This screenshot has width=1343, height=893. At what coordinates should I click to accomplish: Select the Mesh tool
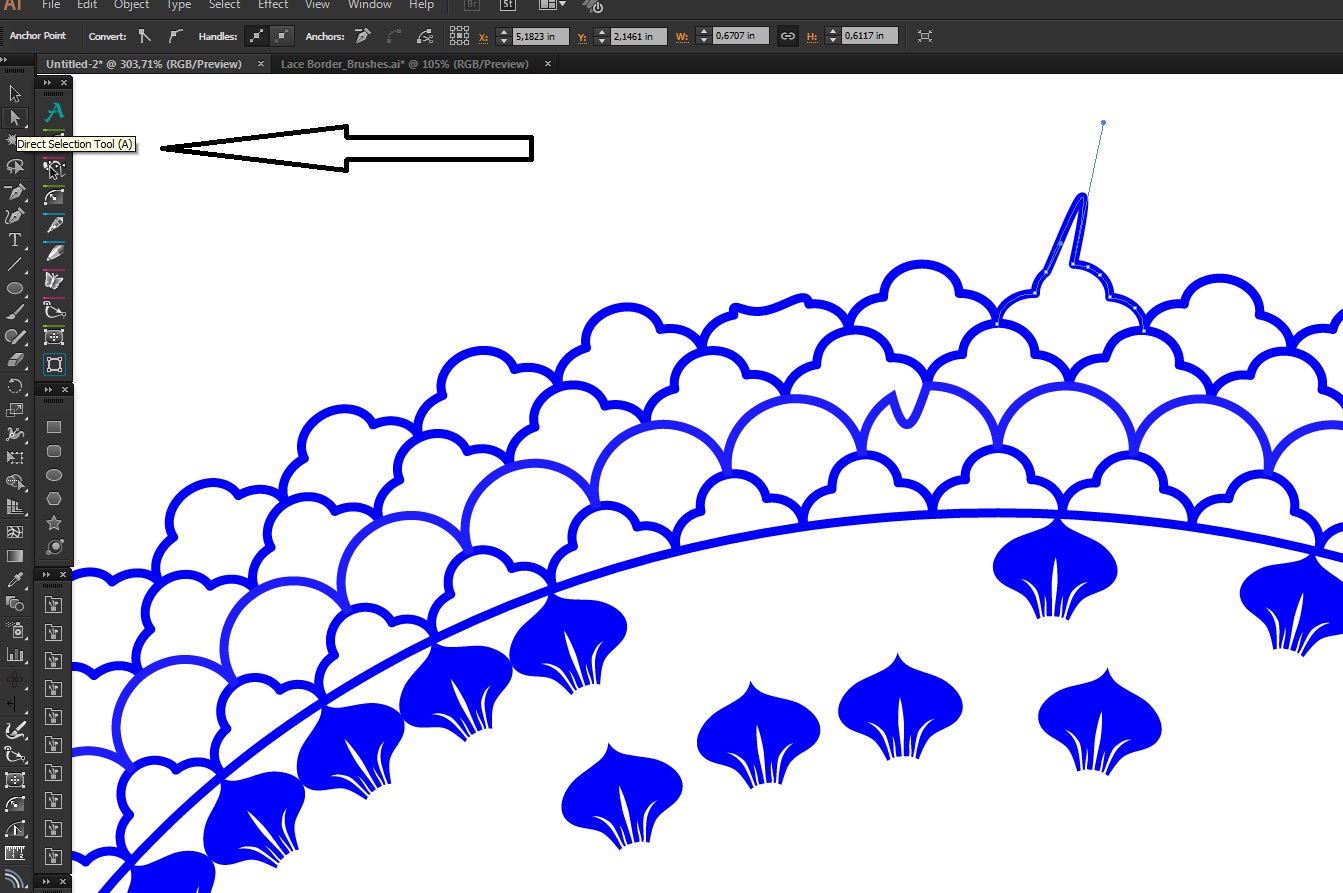[15, 532]
